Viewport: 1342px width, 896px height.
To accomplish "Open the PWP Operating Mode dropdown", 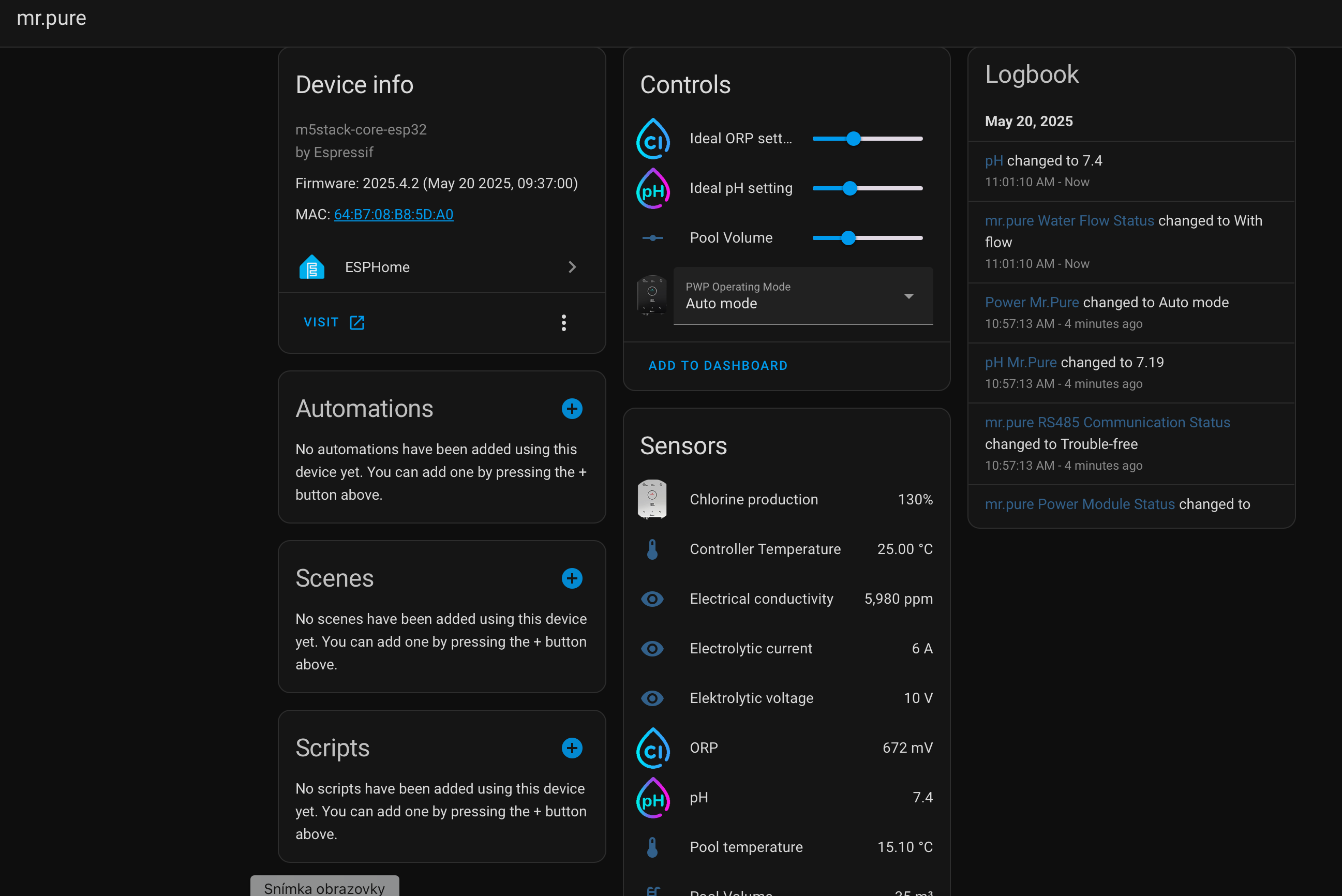I will tap(803, 296).
